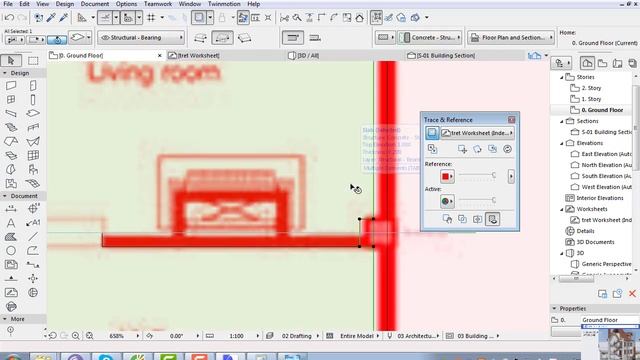The image size is (640, 360).
Task: Select the Fill hatch tool
Action: coord(11,237)
